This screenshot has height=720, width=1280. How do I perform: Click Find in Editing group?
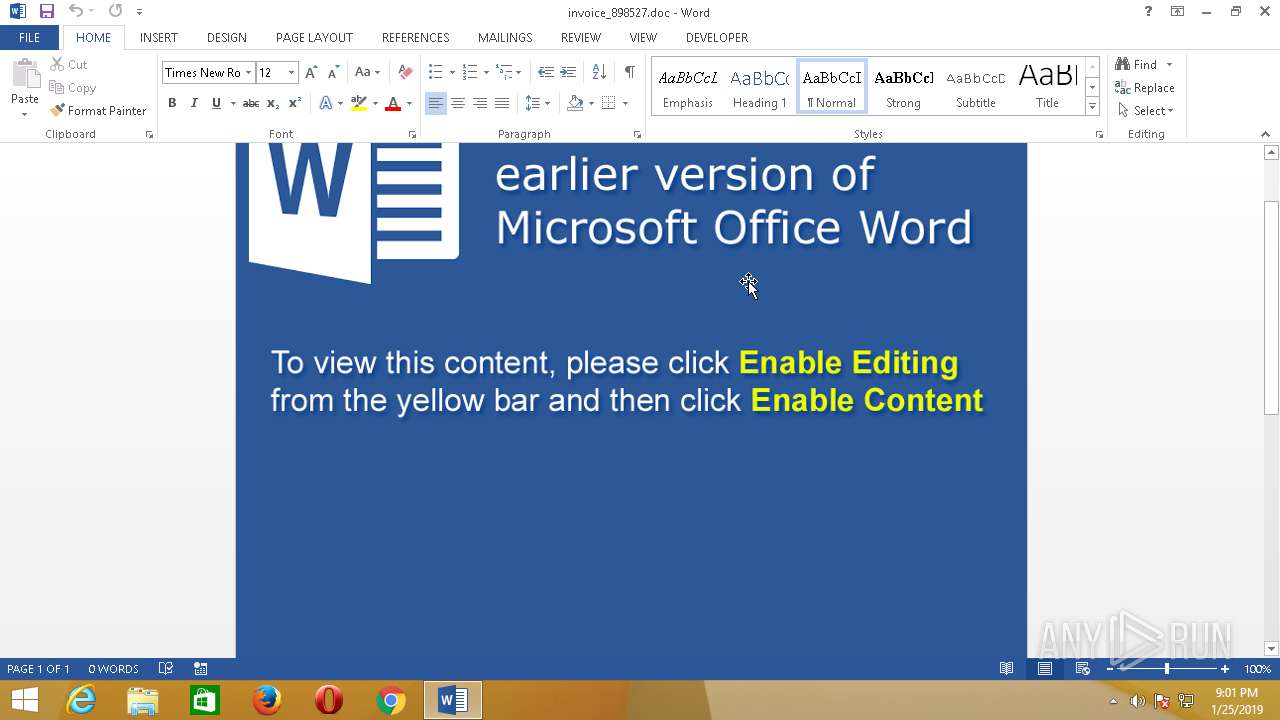tap(1137, 64)
